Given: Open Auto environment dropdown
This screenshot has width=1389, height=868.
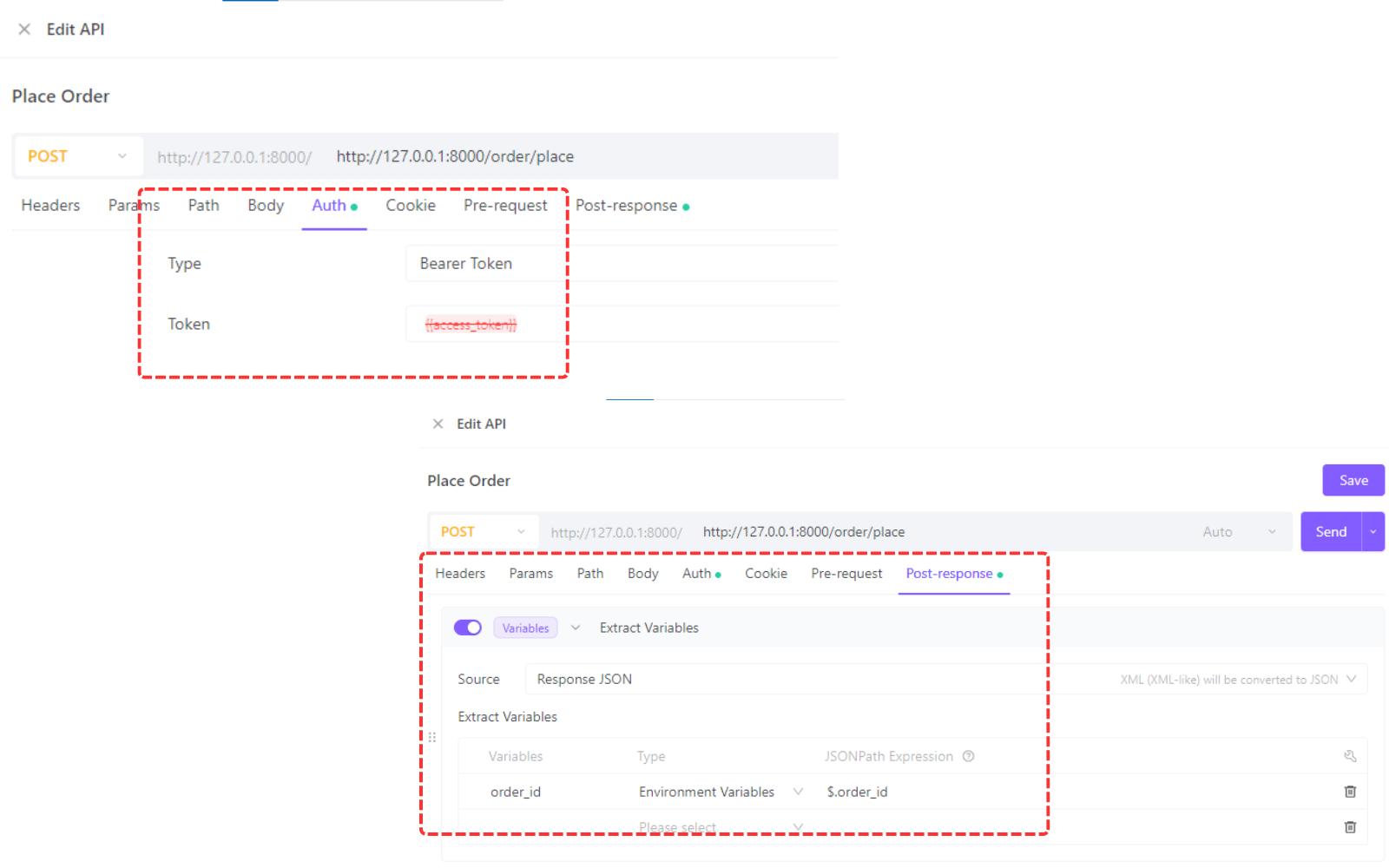Looking at the screenshot, I should (x=1240, y=532).
